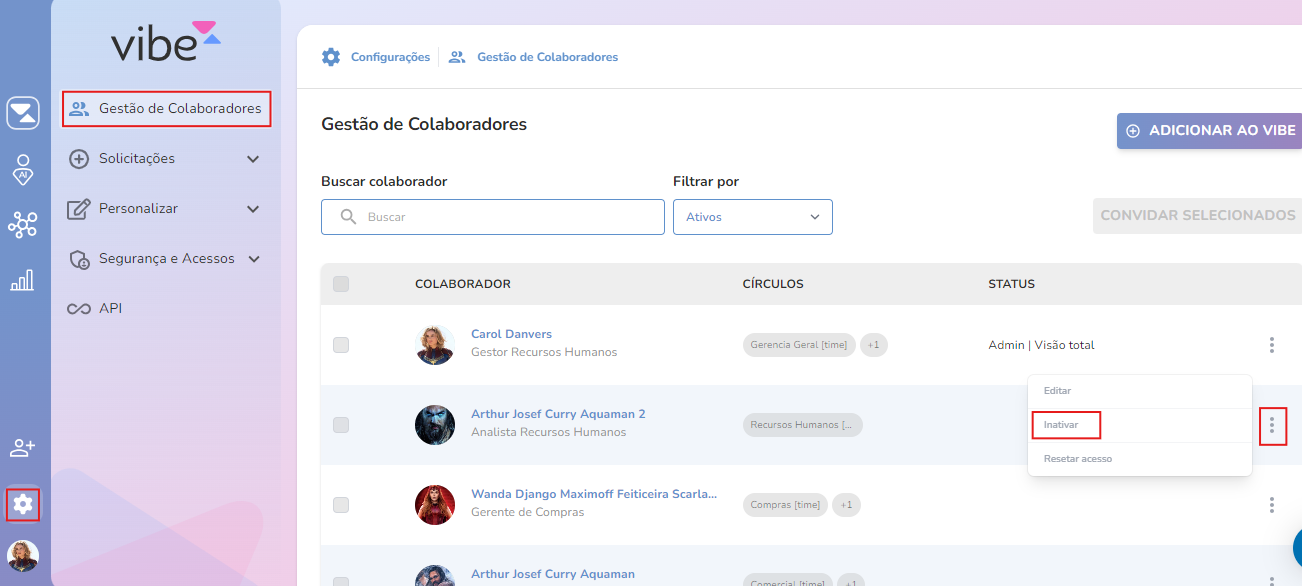Click the Buscar colaborador search field

[x=493, y=217]
